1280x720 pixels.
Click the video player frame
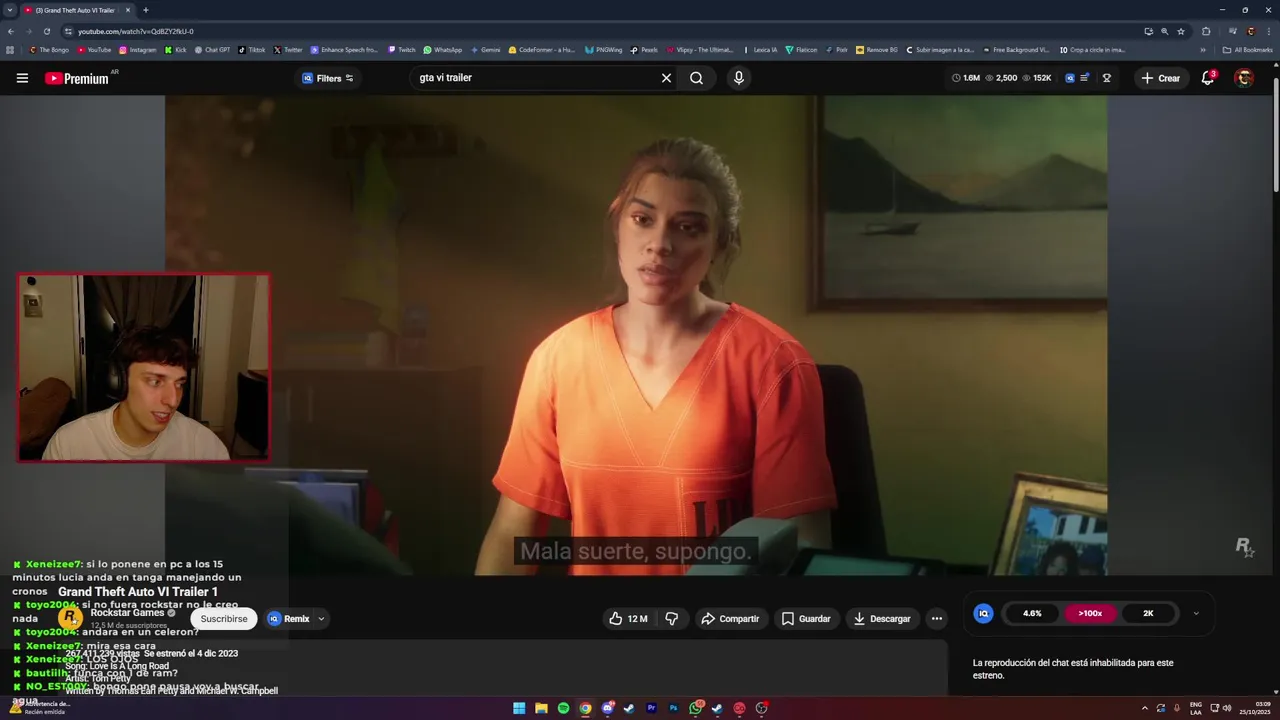(x=636, y=335)
